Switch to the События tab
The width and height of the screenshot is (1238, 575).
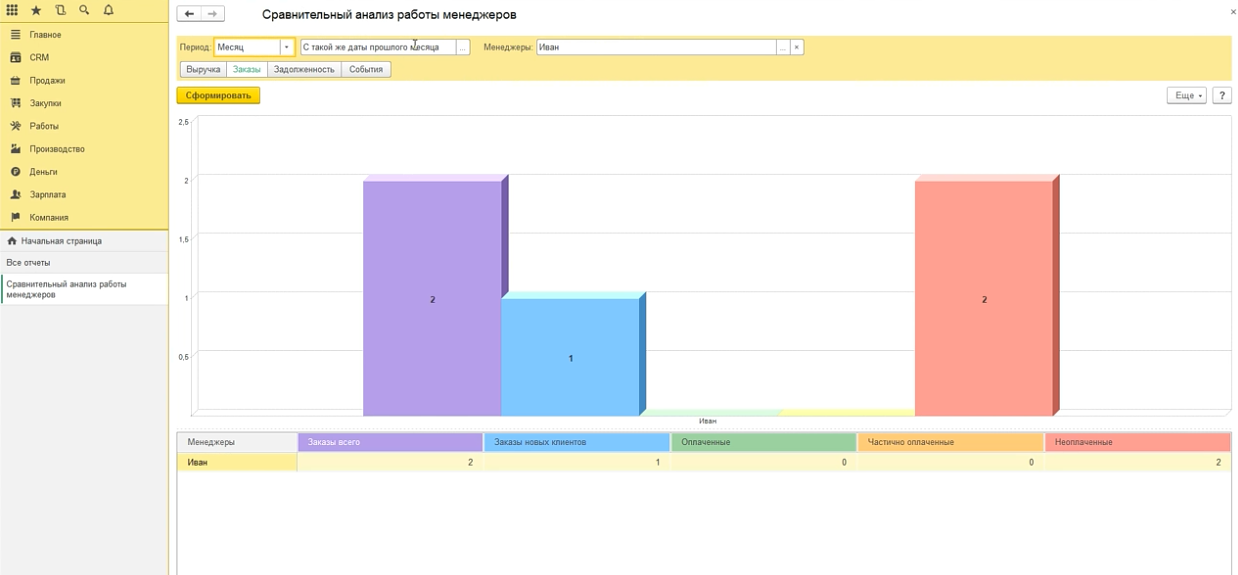pos(366,69)
